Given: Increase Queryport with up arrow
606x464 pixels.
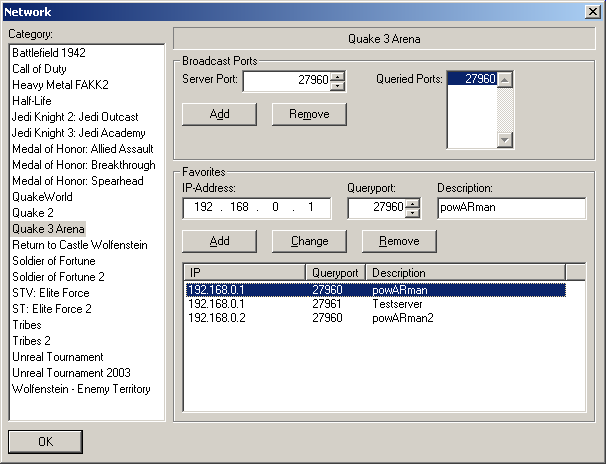Looking at the screenshot, I should tap(413, 203).
